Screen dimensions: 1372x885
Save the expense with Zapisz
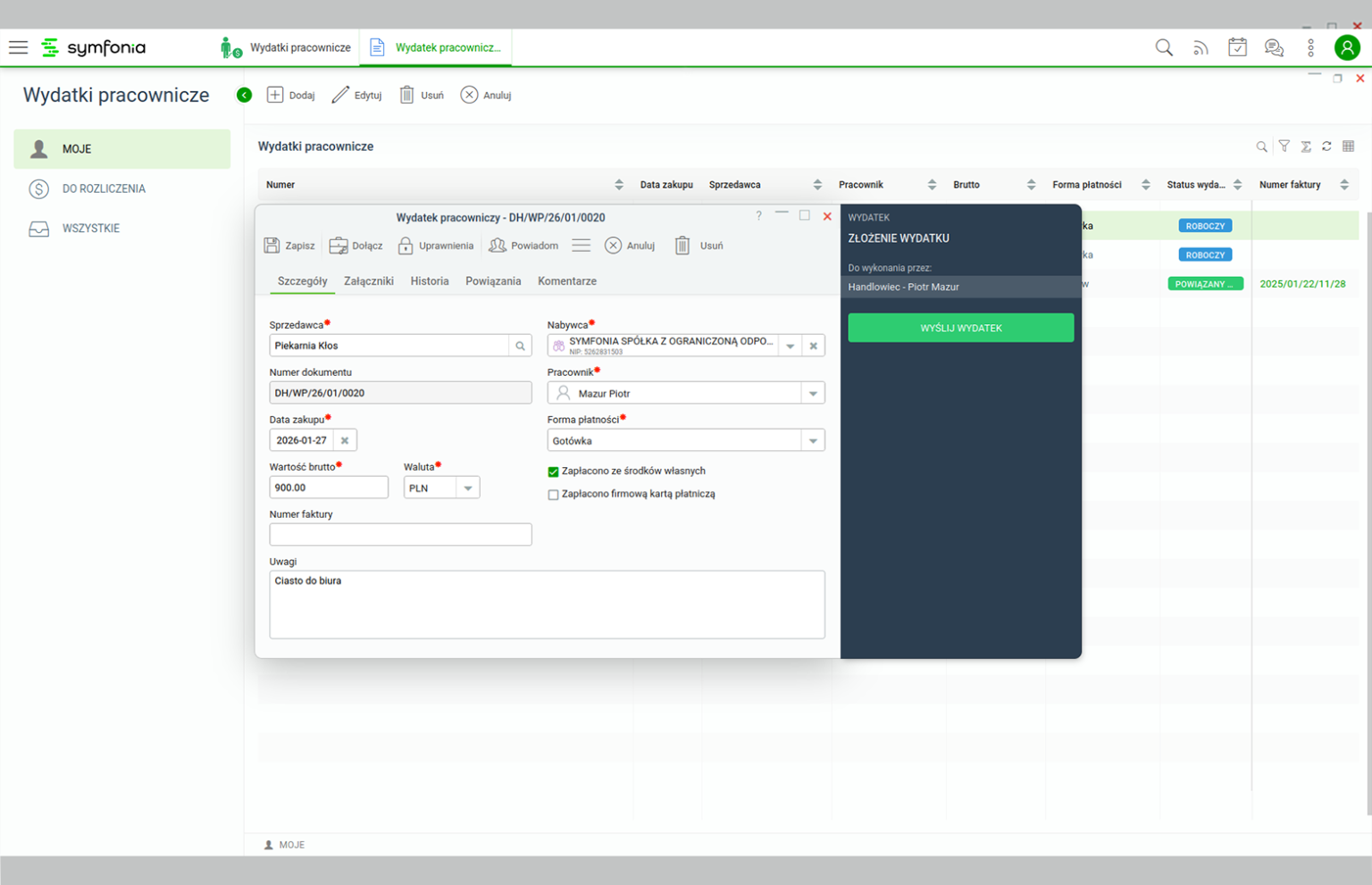289,246
